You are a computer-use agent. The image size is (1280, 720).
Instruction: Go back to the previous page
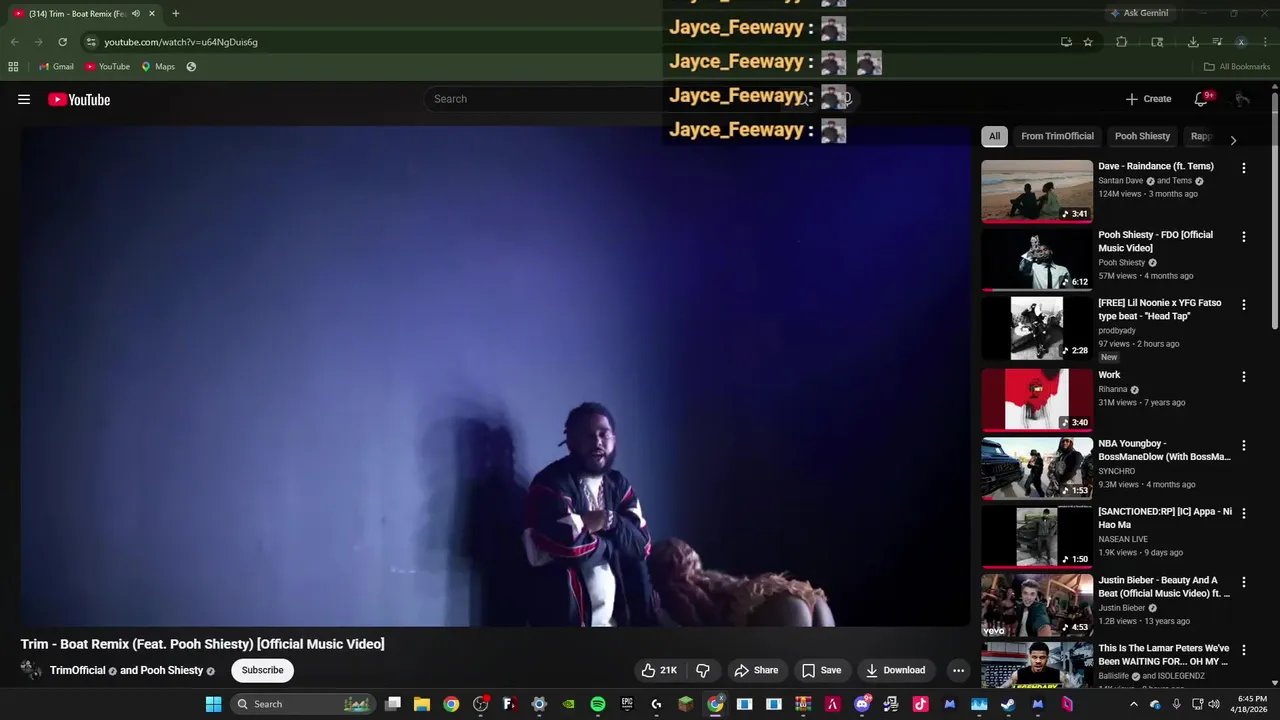coord(14,42)
